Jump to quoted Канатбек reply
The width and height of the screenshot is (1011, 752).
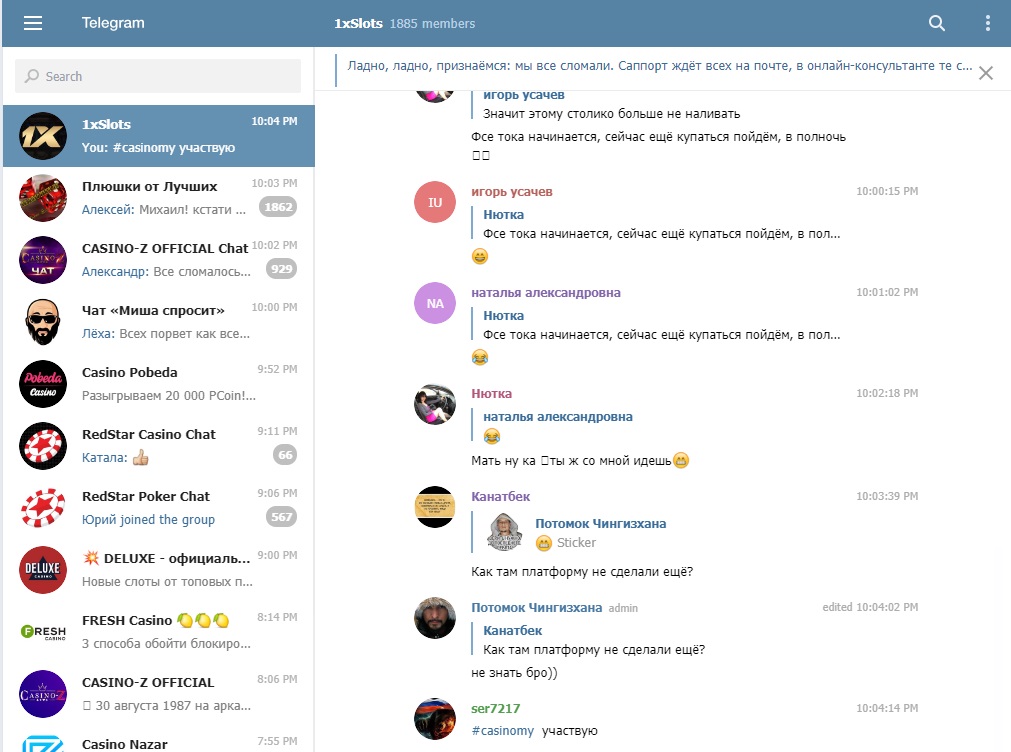click(x=589, y=640)
